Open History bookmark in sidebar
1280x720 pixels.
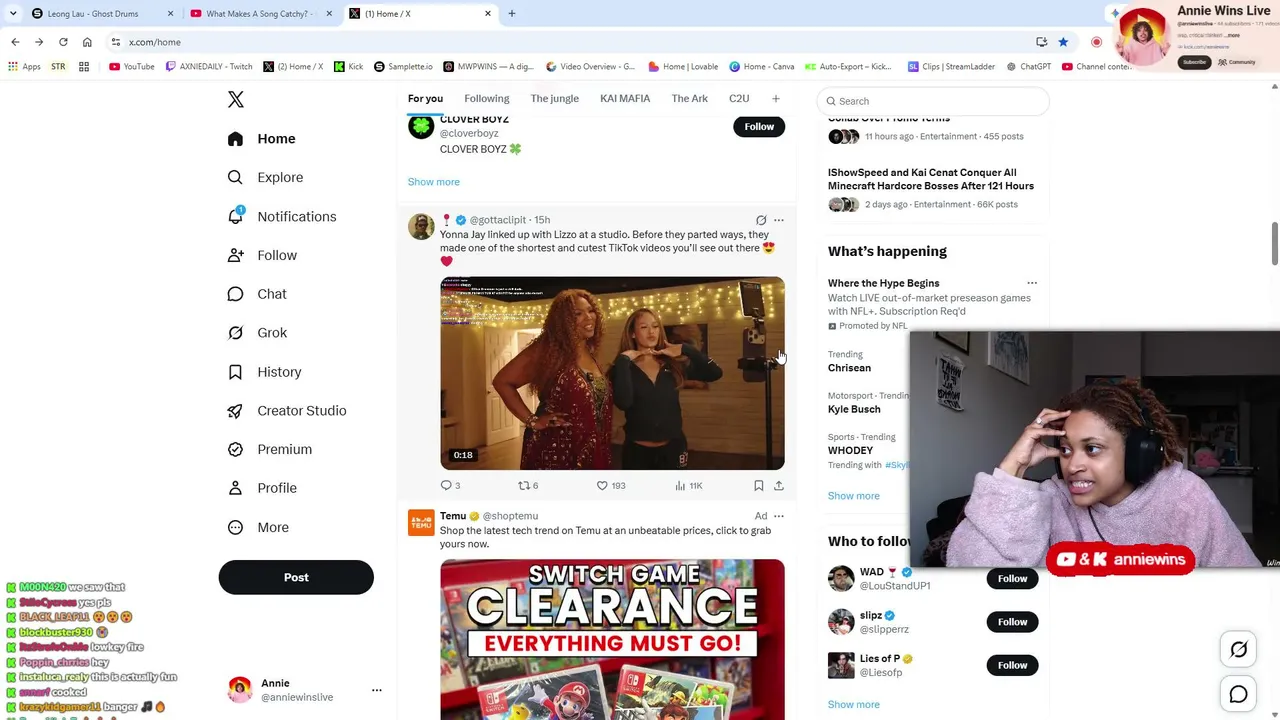coord(235,372)
